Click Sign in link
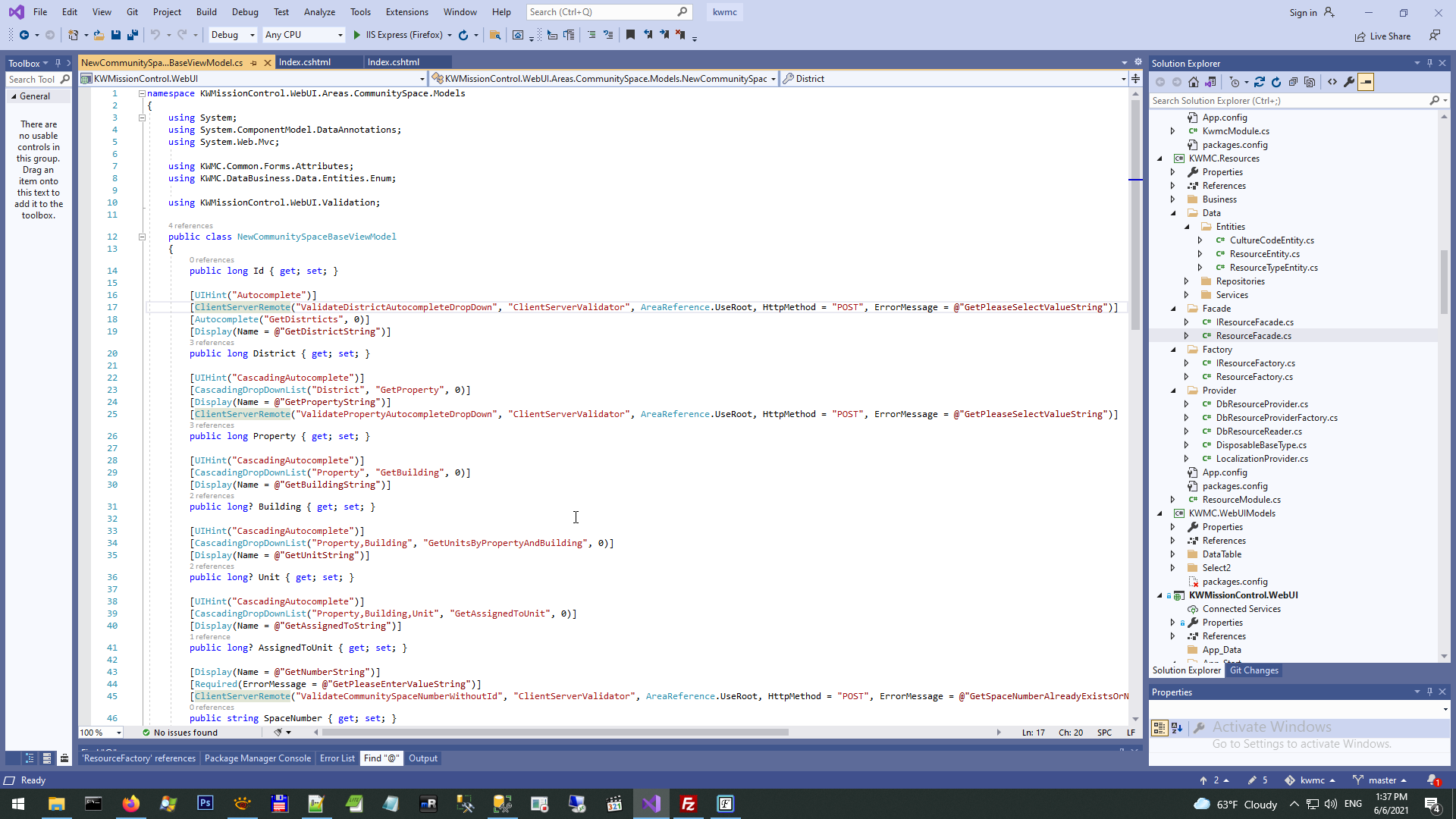Screen dimensions: 1456x819 [x=1303, y=12]
